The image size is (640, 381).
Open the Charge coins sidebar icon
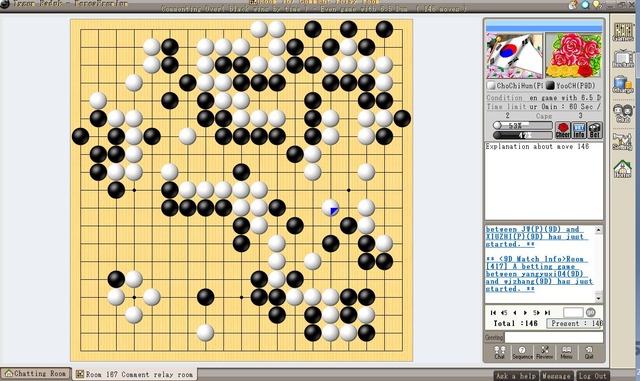[x=623, y=85]
